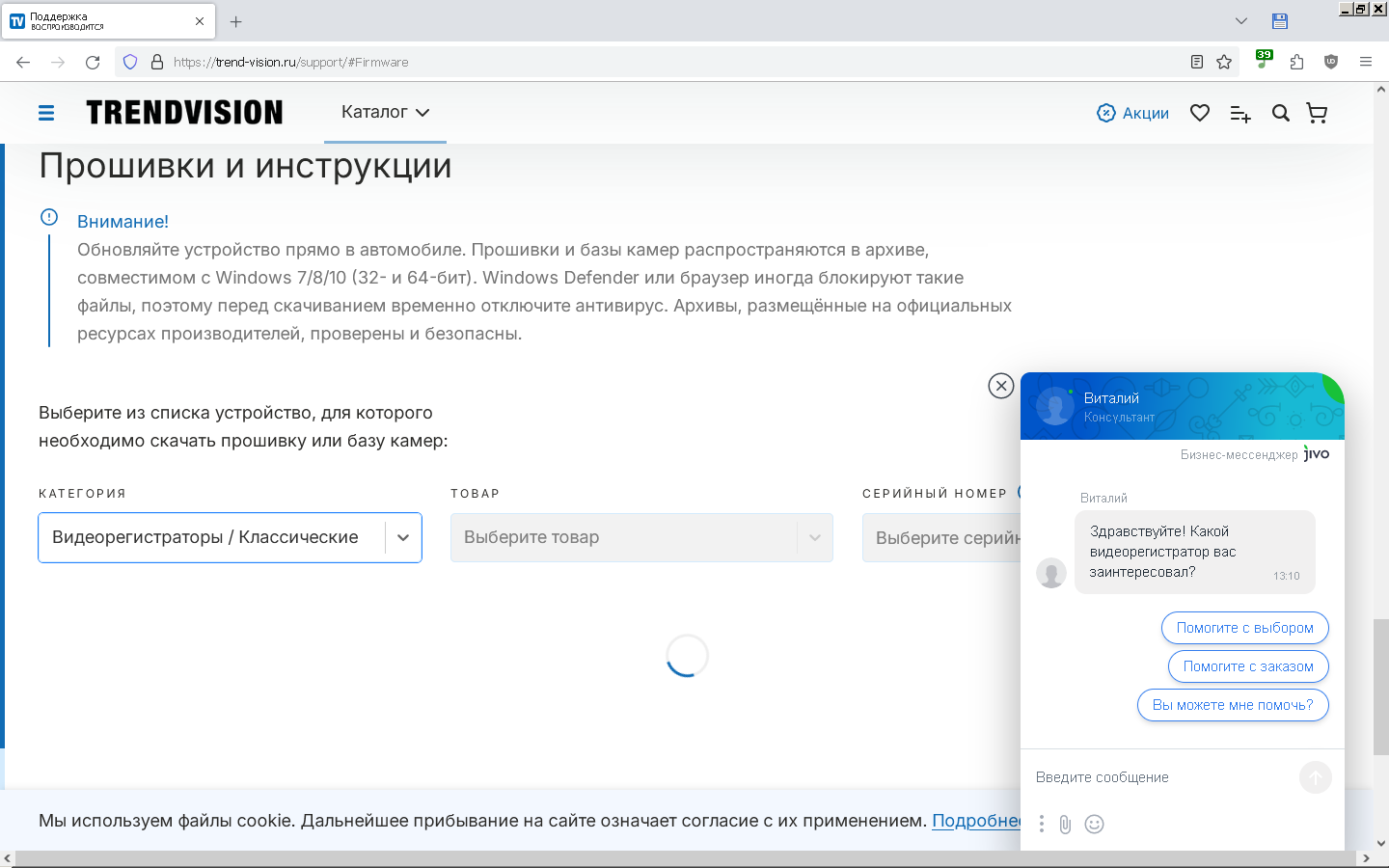Click the 'Помогите с выбором' quick reply

coord(1244,628)
